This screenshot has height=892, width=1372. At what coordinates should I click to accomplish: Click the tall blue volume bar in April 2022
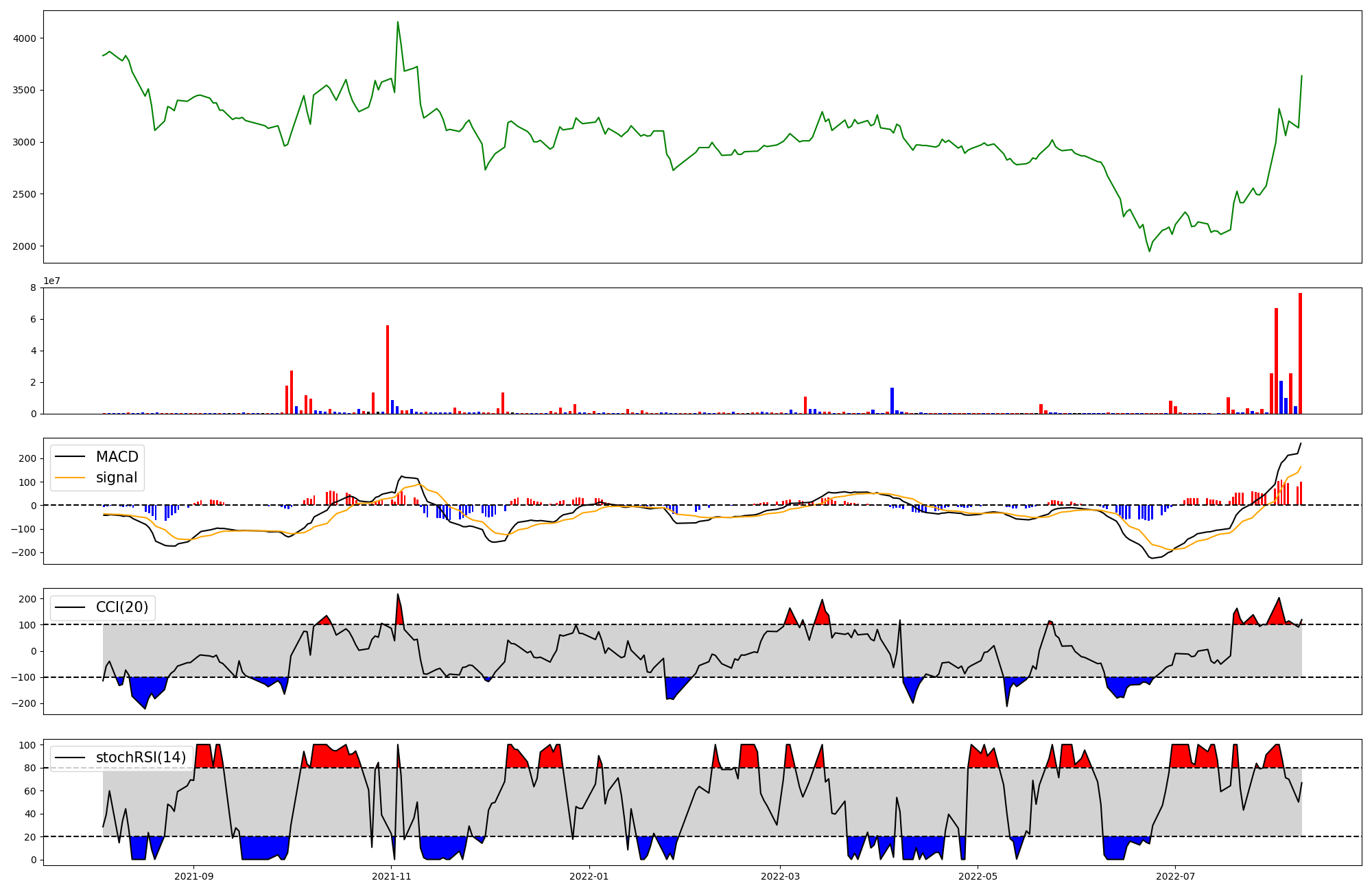(892, 401)
